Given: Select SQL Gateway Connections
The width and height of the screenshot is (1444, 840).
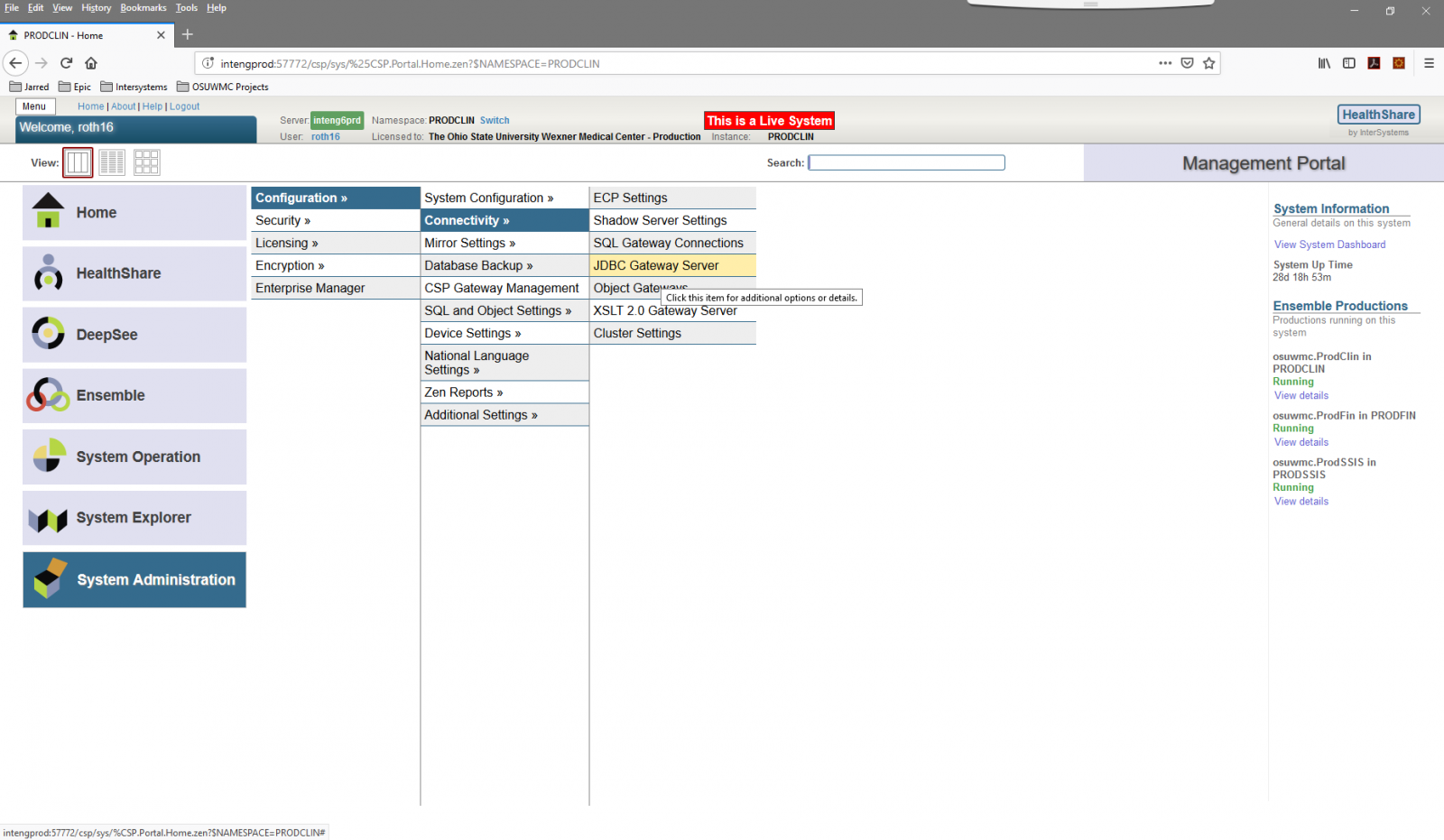Looking at the screenshot, I should click(x=673, y=243).
